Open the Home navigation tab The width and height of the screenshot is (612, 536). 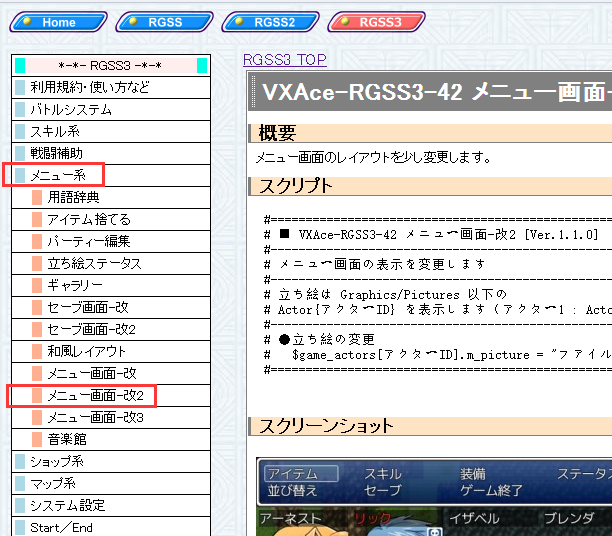point(59,22)
